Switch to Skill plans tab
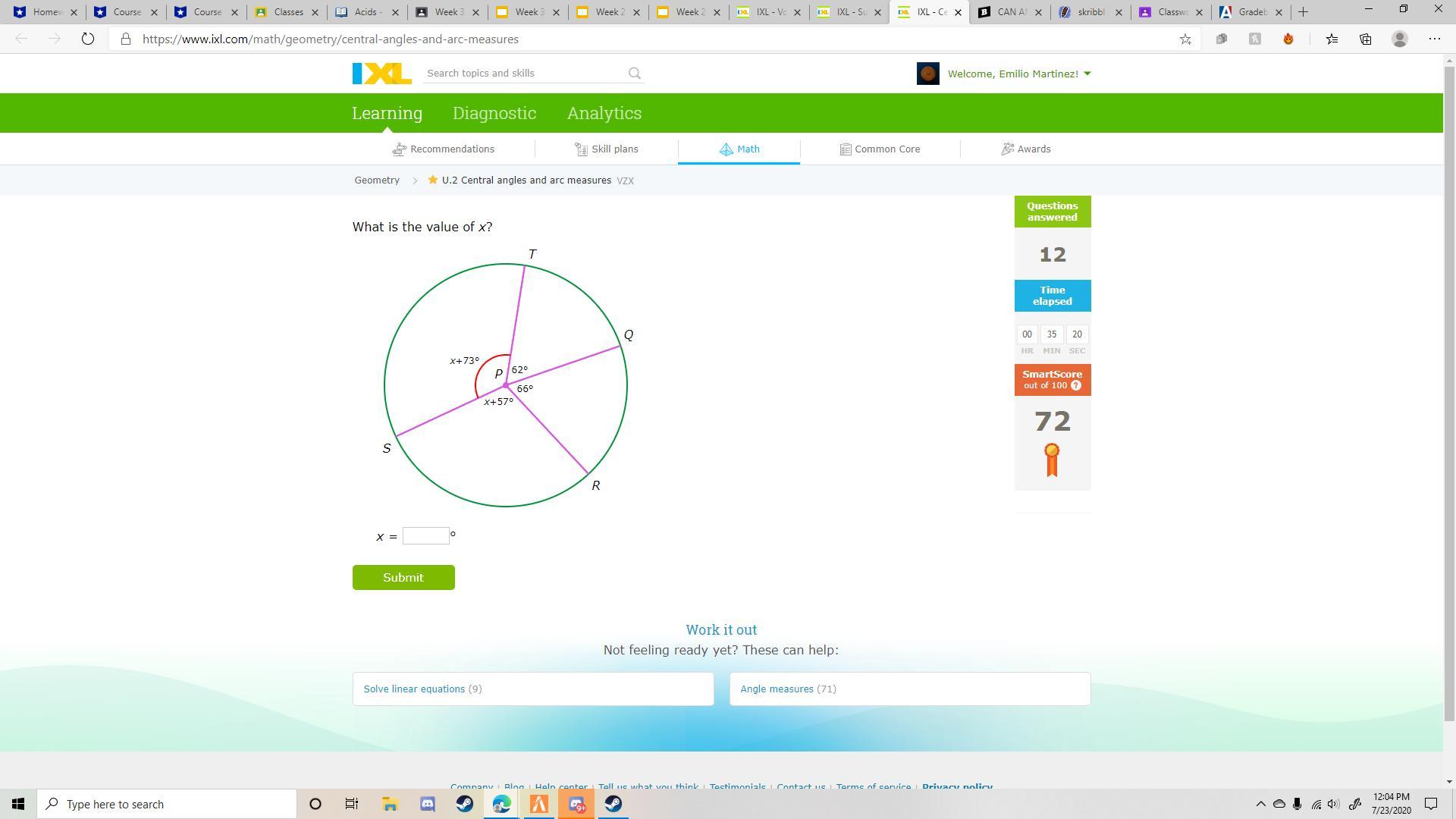Image resolution: width=1456 pixels, height=819 pixels. (607, 149)
